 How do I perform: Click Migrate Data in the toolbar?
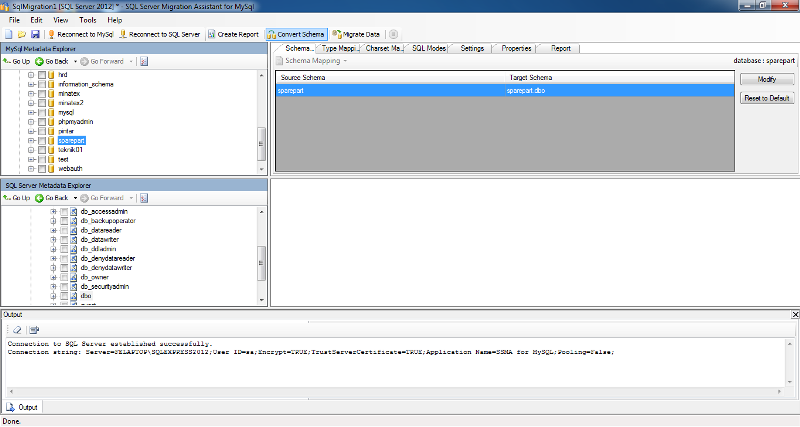tap(356, 34)
